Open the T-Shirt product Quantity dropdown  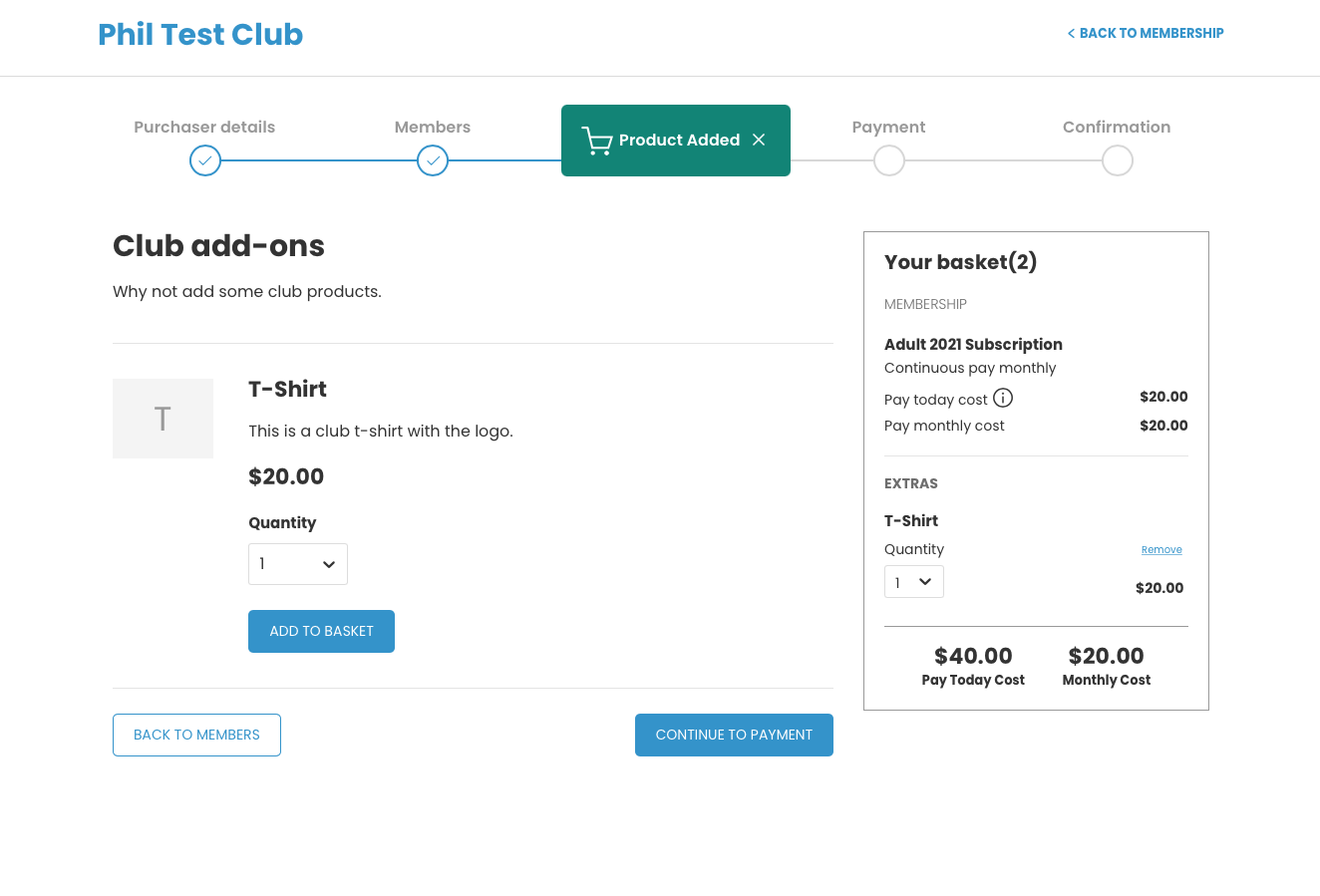298,564
